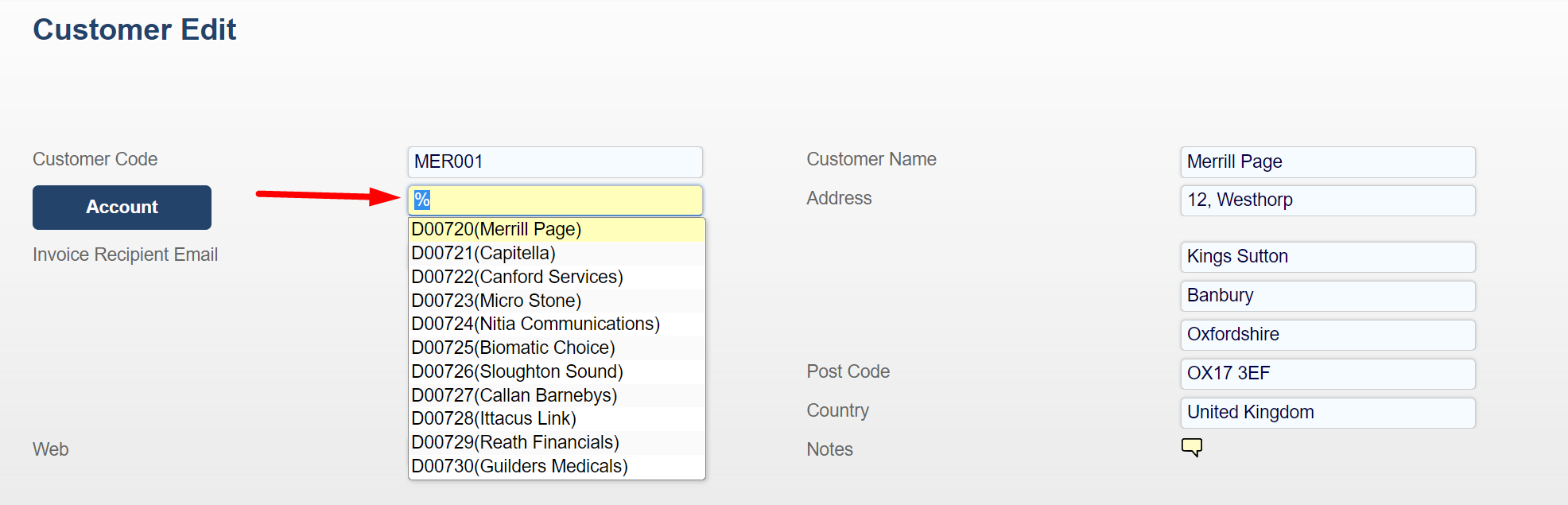This screenshot has width=1568, height=505.
Task: Click the Kings Sutton address field
Action: tap(1327, 257)
